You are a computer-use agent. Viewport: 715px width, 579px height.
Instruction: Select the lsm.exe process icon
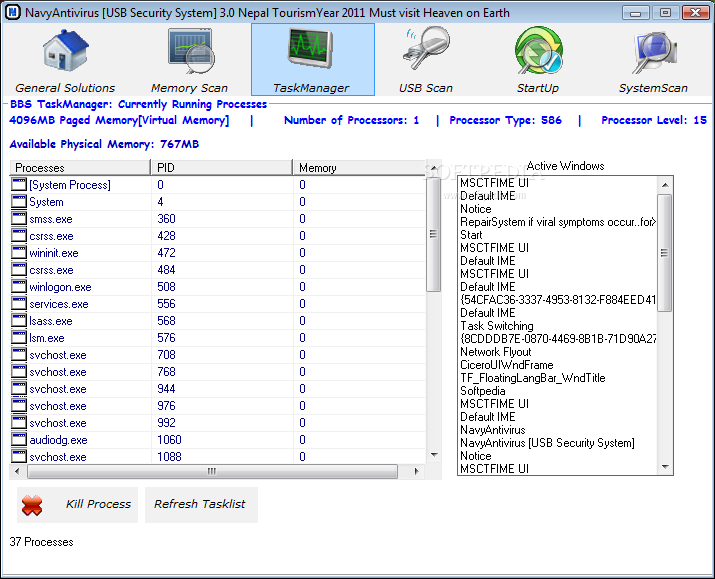(19, 338)
